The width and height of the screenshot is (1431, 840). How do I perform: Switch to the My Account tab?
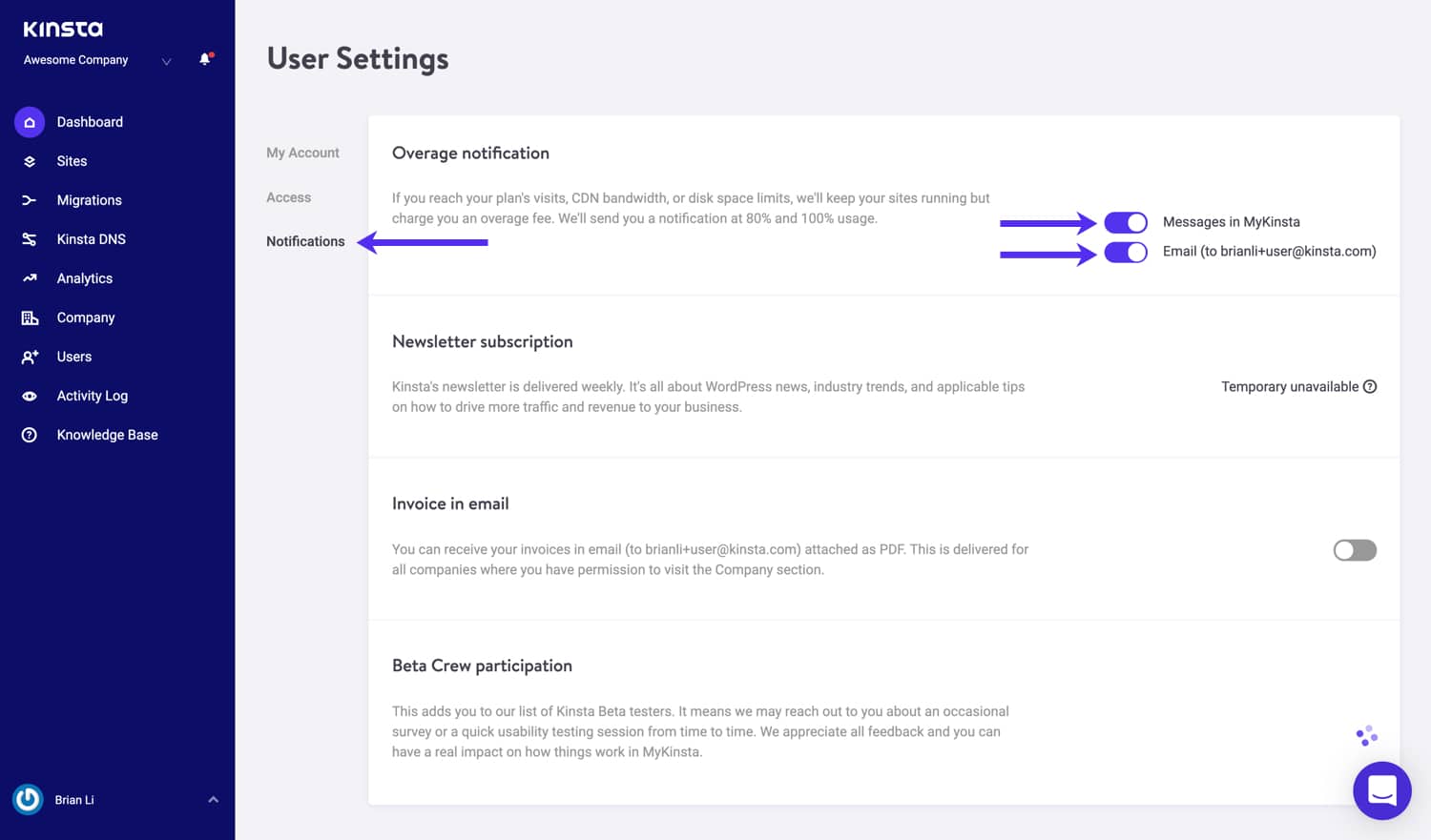click(x=302, y=153)
